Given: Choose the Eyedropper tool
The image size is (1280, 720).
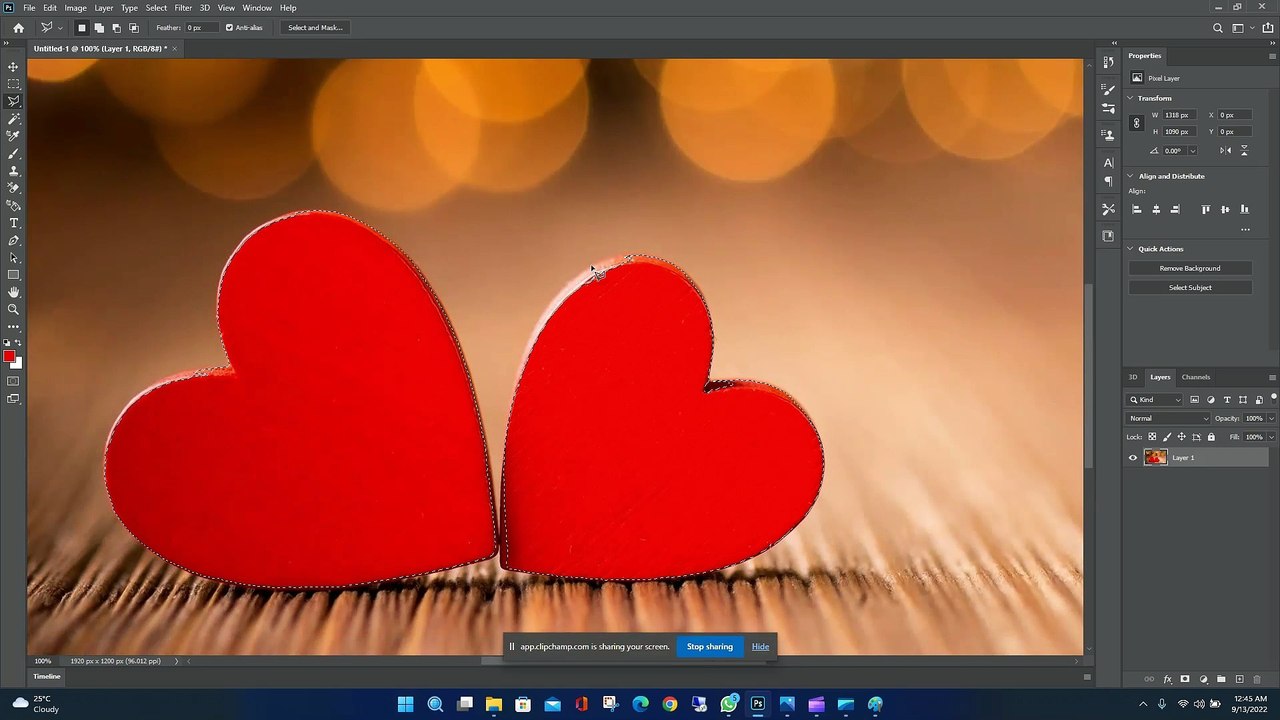Looking at the screenshot, I should click(x=13, y=136).
